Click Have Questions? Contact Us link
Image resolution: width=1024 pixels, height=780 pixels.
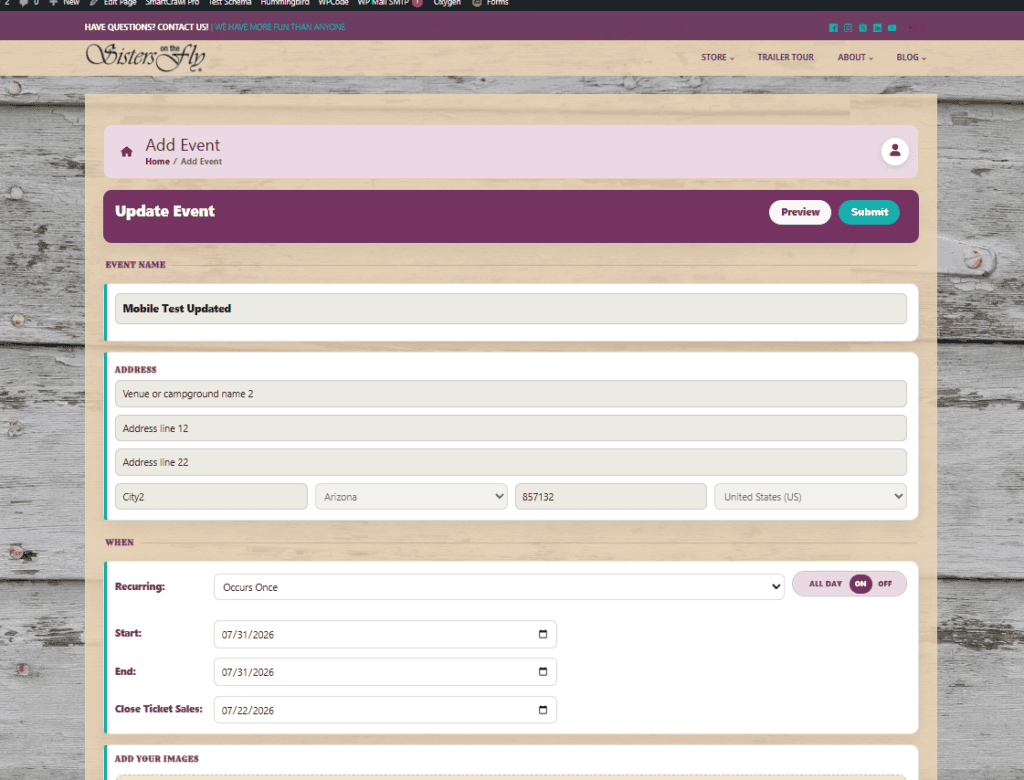pyautogui.click(x=146, y=27)
